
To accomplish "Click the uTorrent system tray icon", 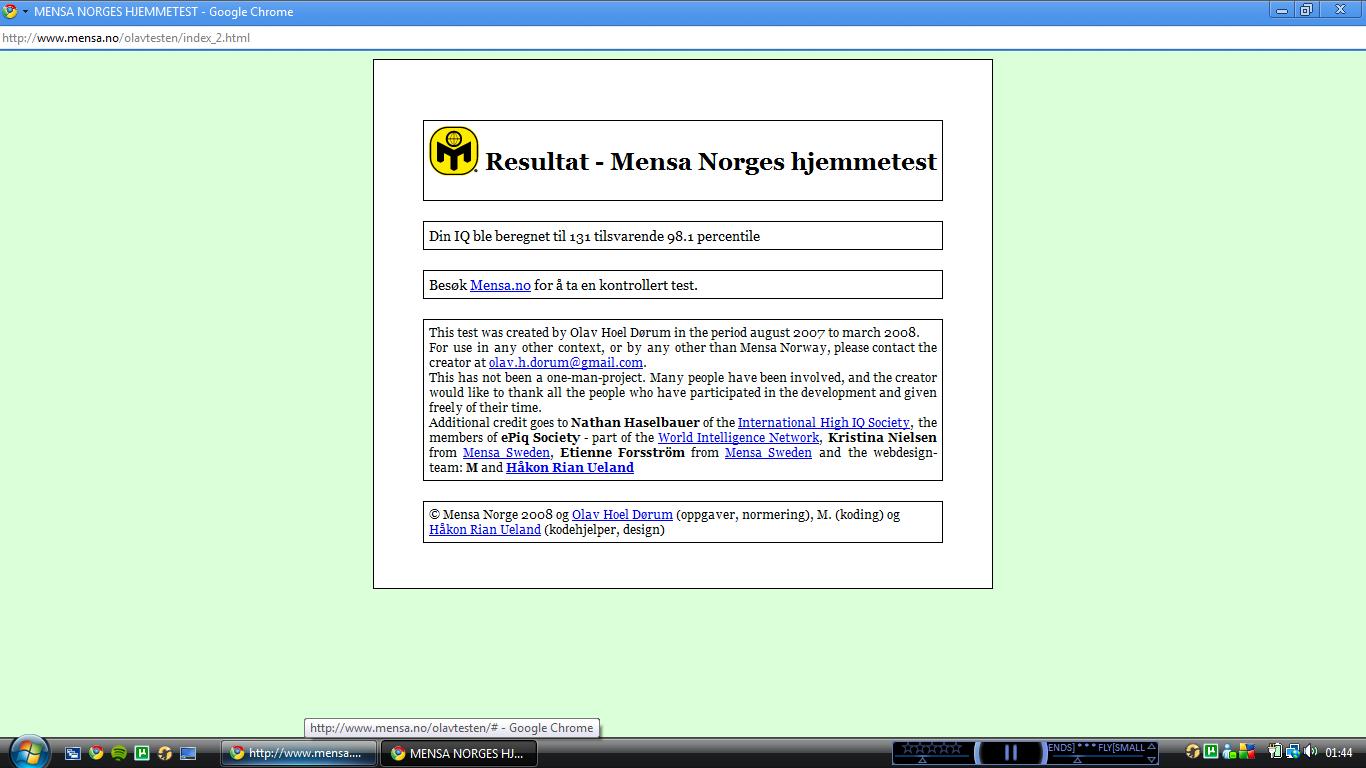I will (1211, 752).
